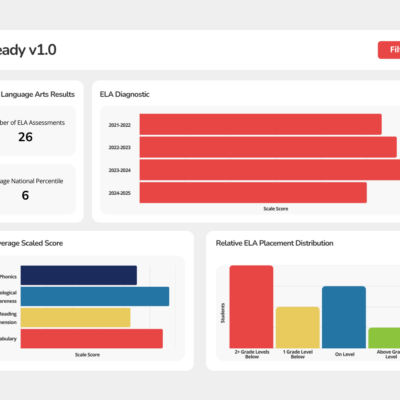
Task: Click the 2024-2025 axis label
Action: (x=119, y=193)
